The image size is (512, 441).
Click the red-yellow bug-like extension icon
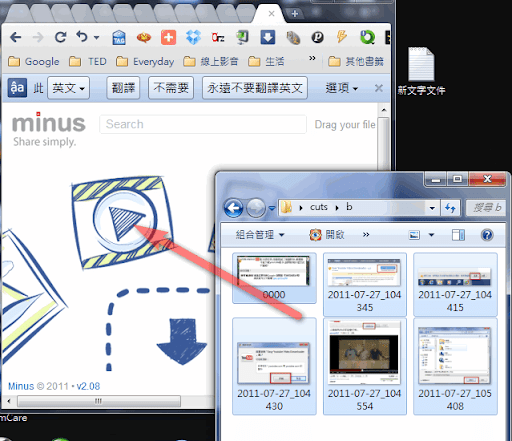click(144, 38)
